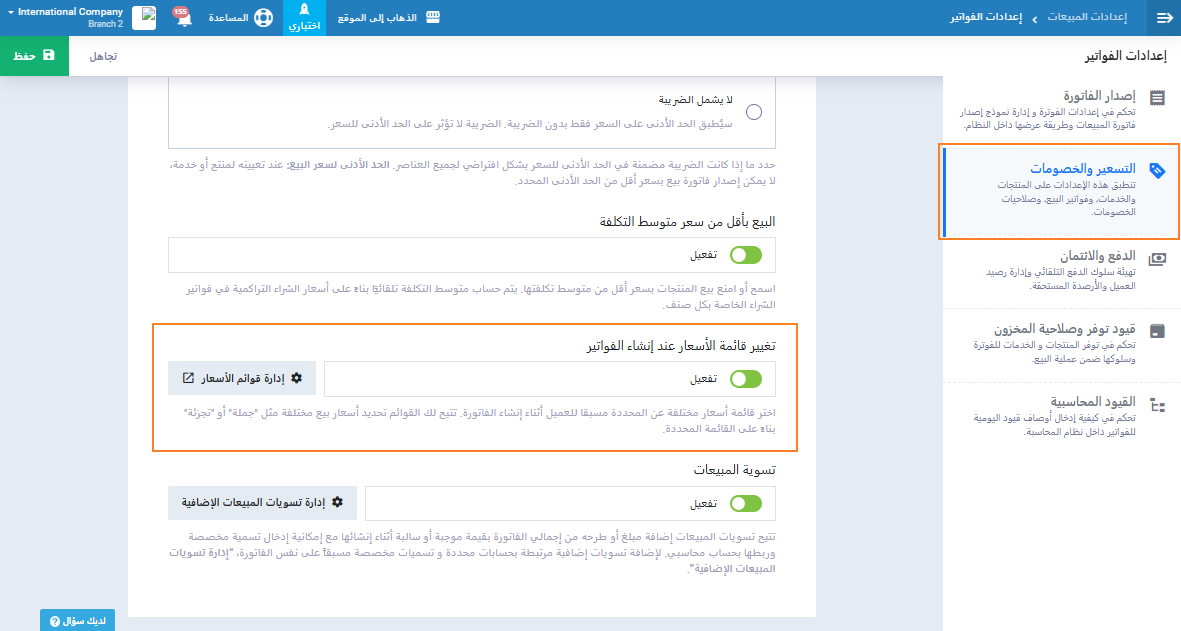Image resolution: width=1181 pixels, height=631 pixels.
Task: Turn off تسوية المبيعات toggle
Action: [746, 503]
